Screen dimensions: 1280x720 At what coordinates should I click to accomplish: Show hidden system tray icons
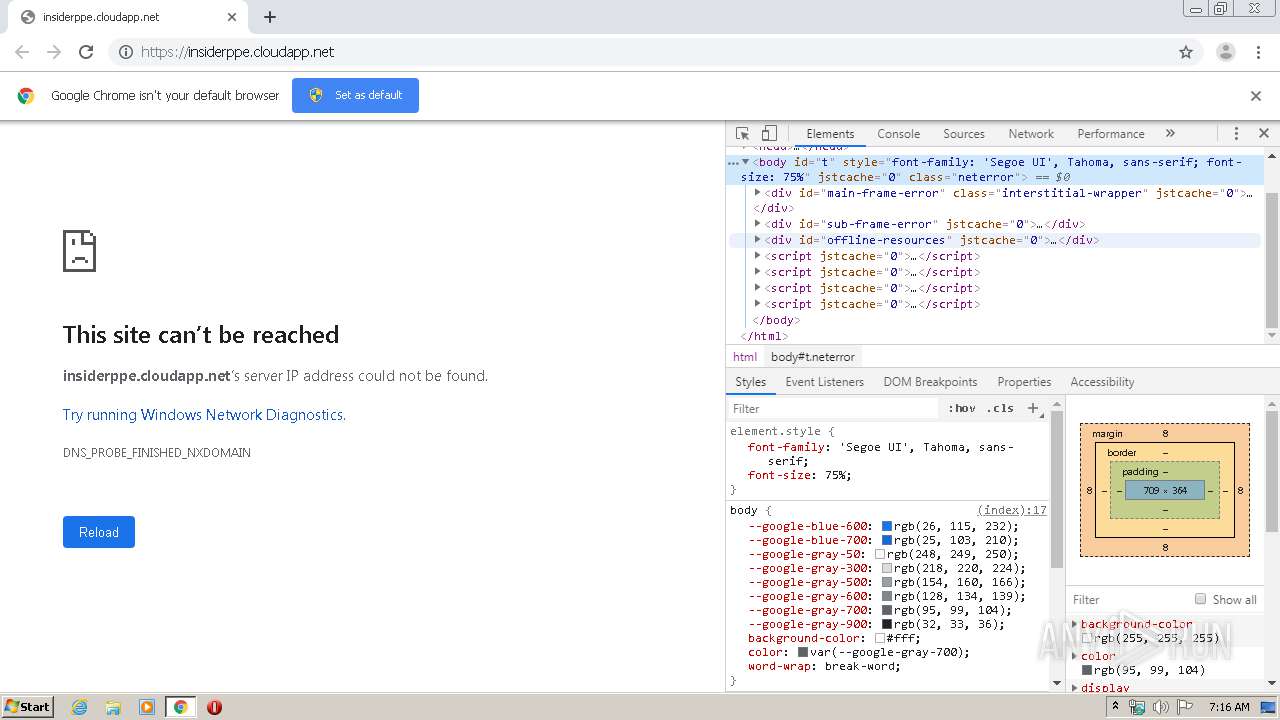(x=1116, y=707)
